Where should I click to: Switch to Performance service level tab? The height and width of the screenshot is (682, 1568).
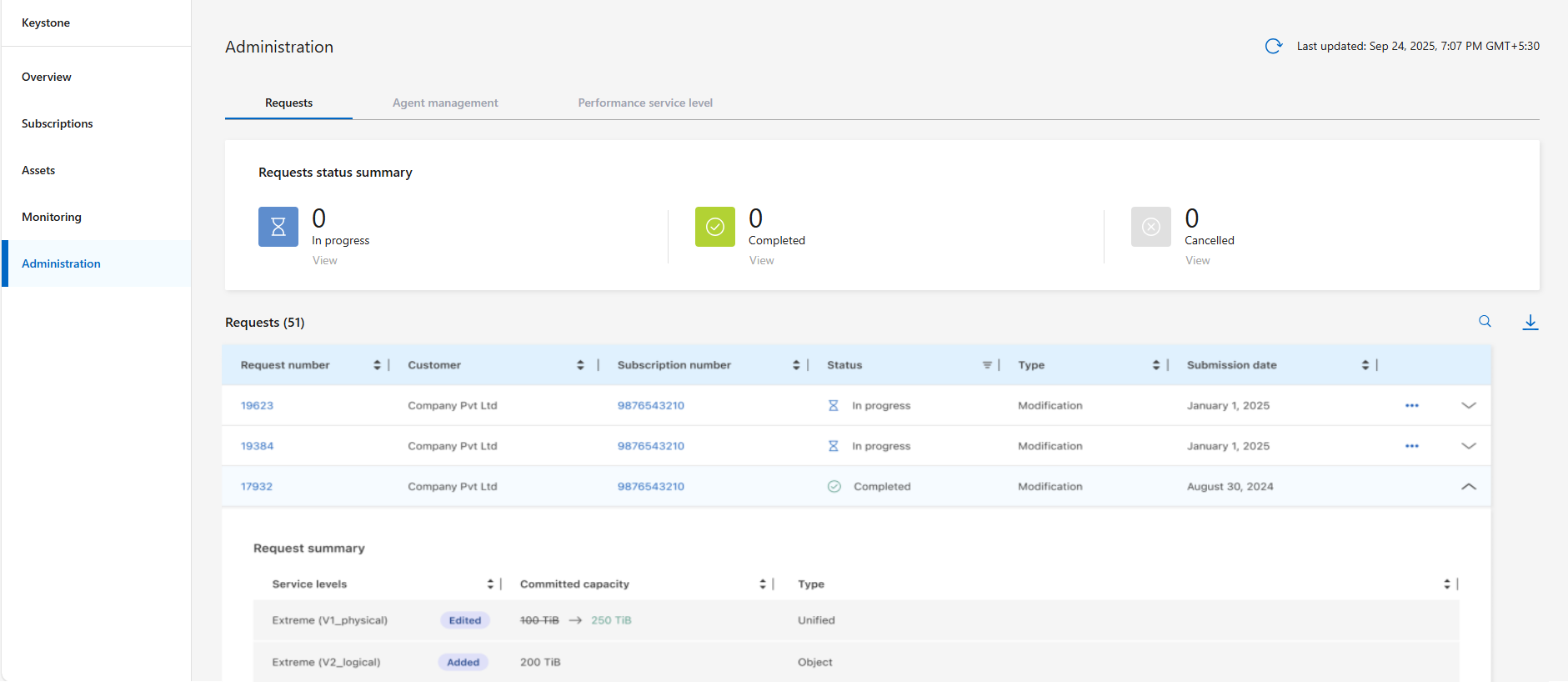pos(644,103)
